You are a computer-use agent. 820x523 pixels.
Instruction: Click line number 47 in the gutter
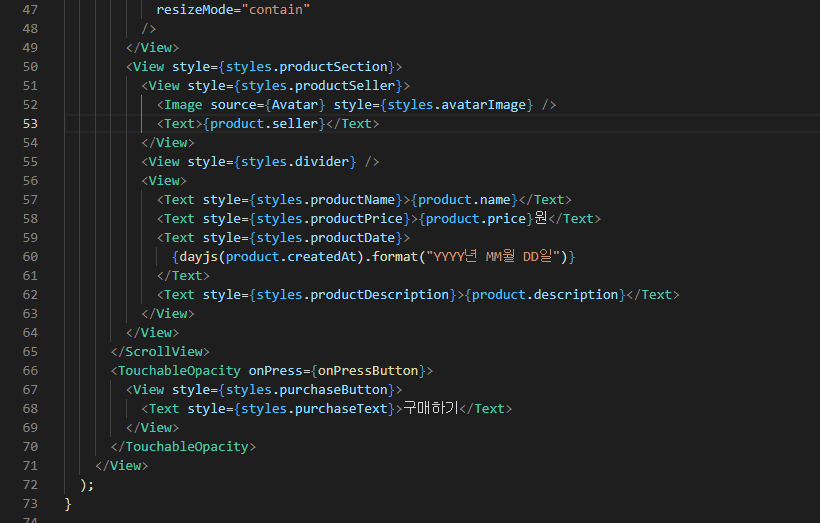click(x=30, y=9)
